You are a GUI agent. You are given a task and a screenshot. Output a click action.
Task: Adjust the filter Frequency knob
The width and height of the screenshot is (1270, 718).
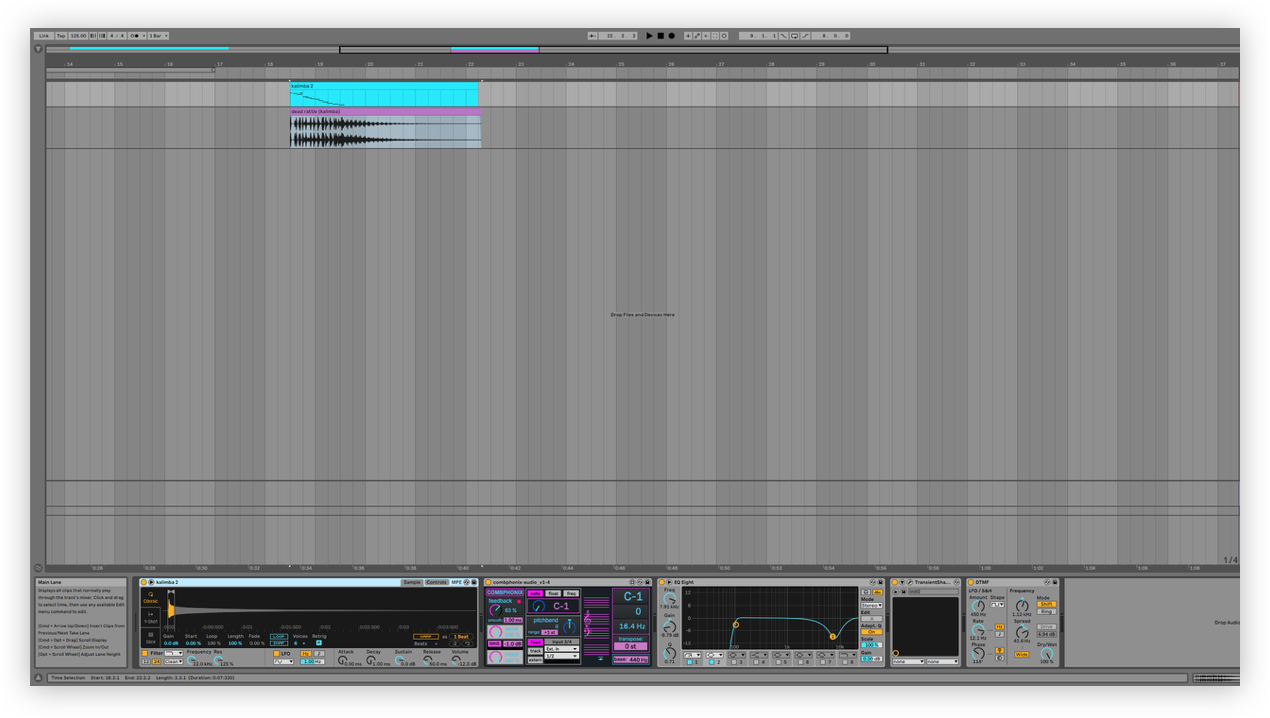click(x=191, y=660)
